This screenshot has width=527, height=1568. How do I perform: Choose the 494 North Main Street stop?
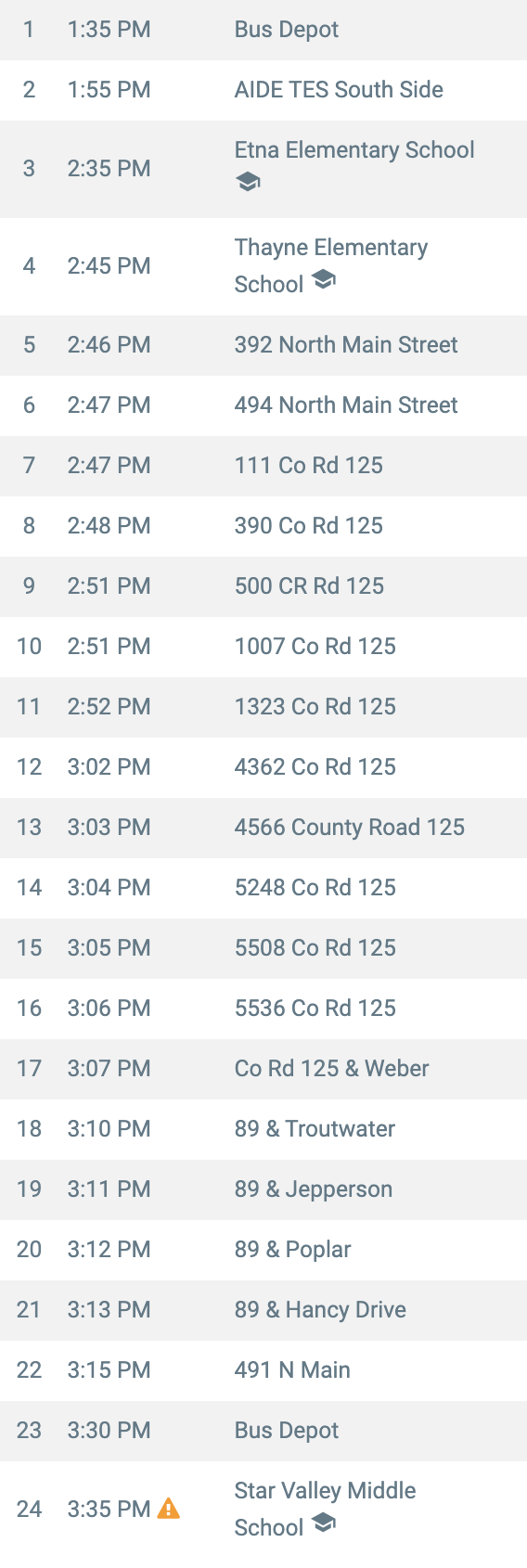point(263,405)
